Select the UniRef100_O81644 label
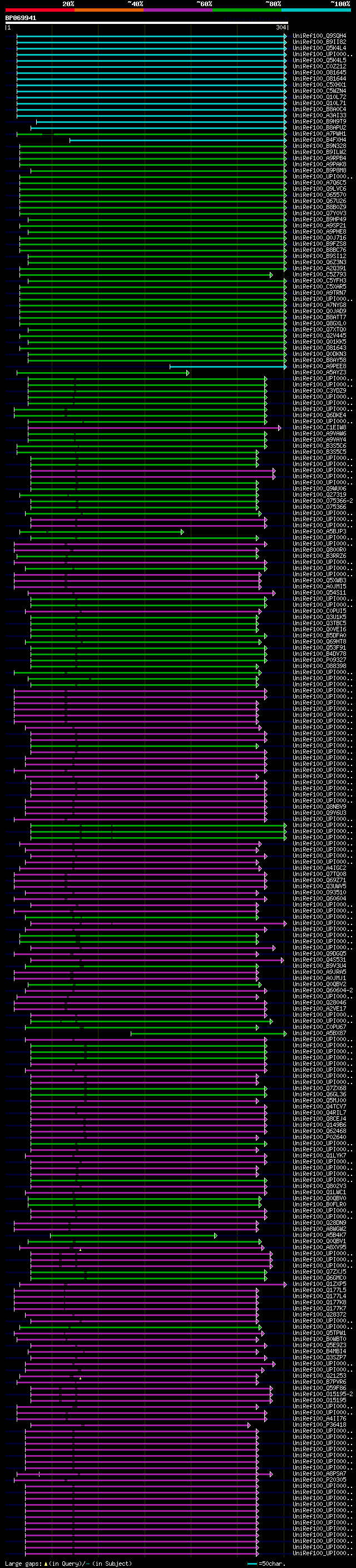 tap(319, 78)
